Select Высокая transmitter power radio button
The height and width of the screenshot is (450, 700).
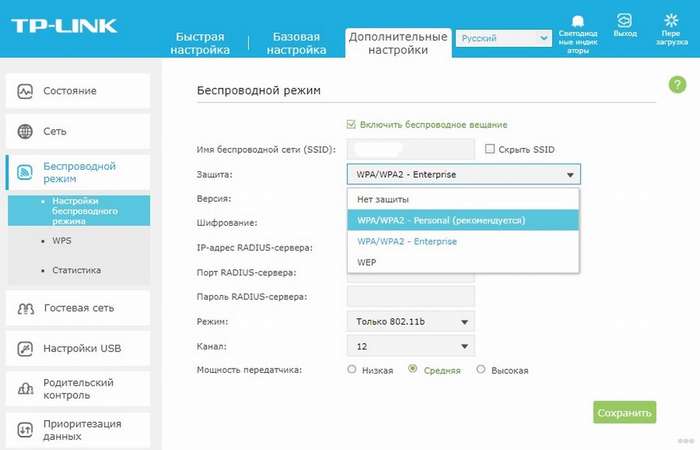click(481, 369)
